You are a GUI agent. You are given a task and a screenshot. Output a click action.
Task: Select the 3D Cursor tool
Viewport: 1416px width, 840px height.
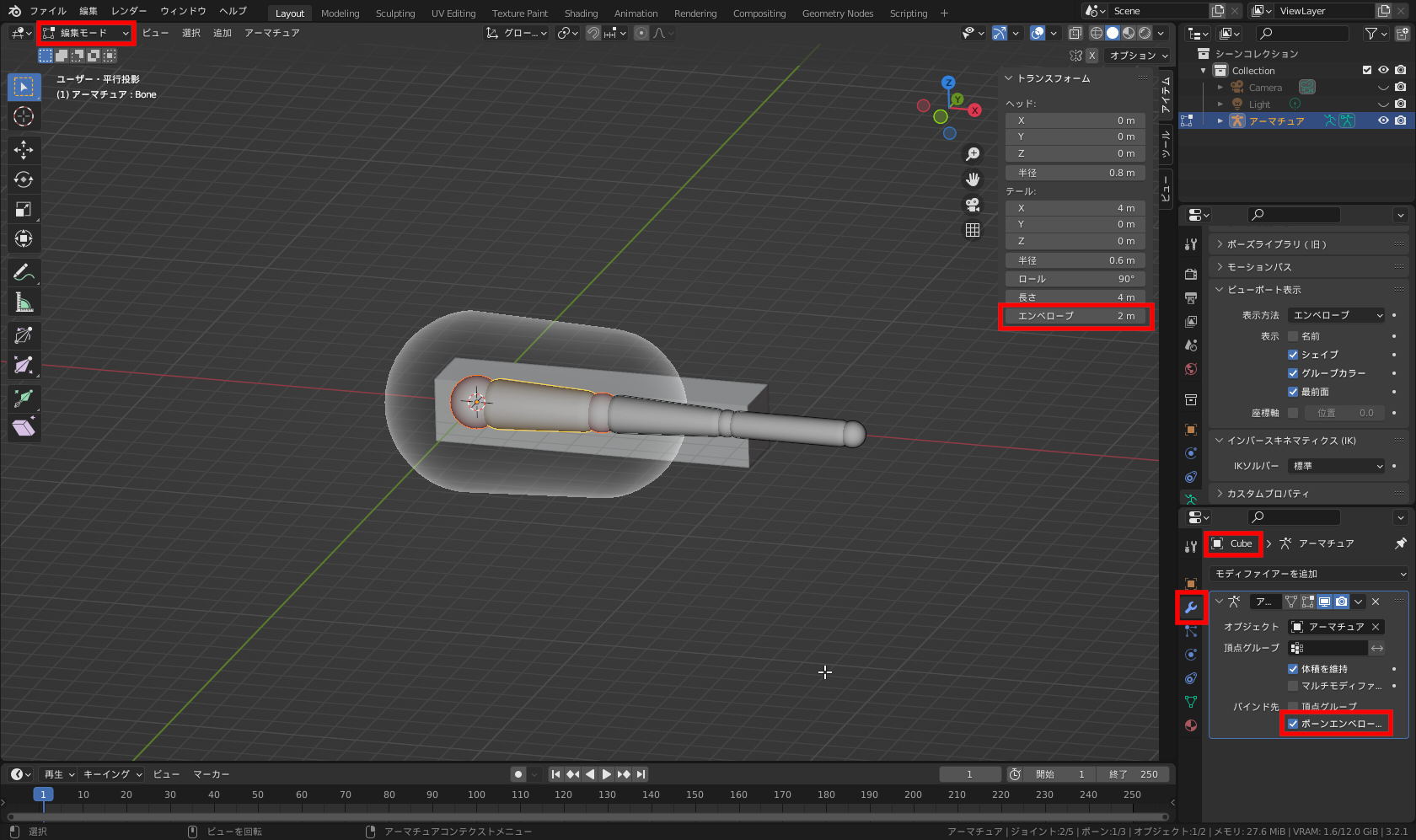point(24,116)
